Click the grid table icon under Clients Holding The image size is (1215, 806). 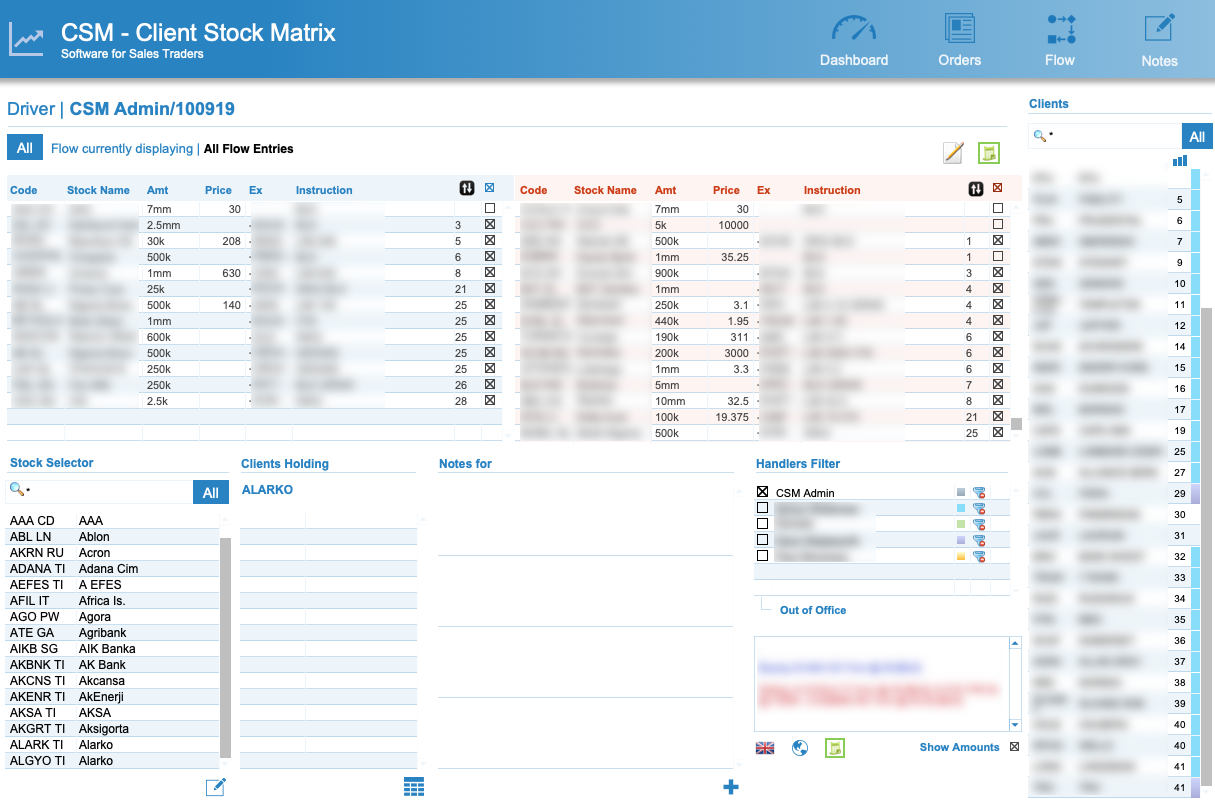(414, 787)
